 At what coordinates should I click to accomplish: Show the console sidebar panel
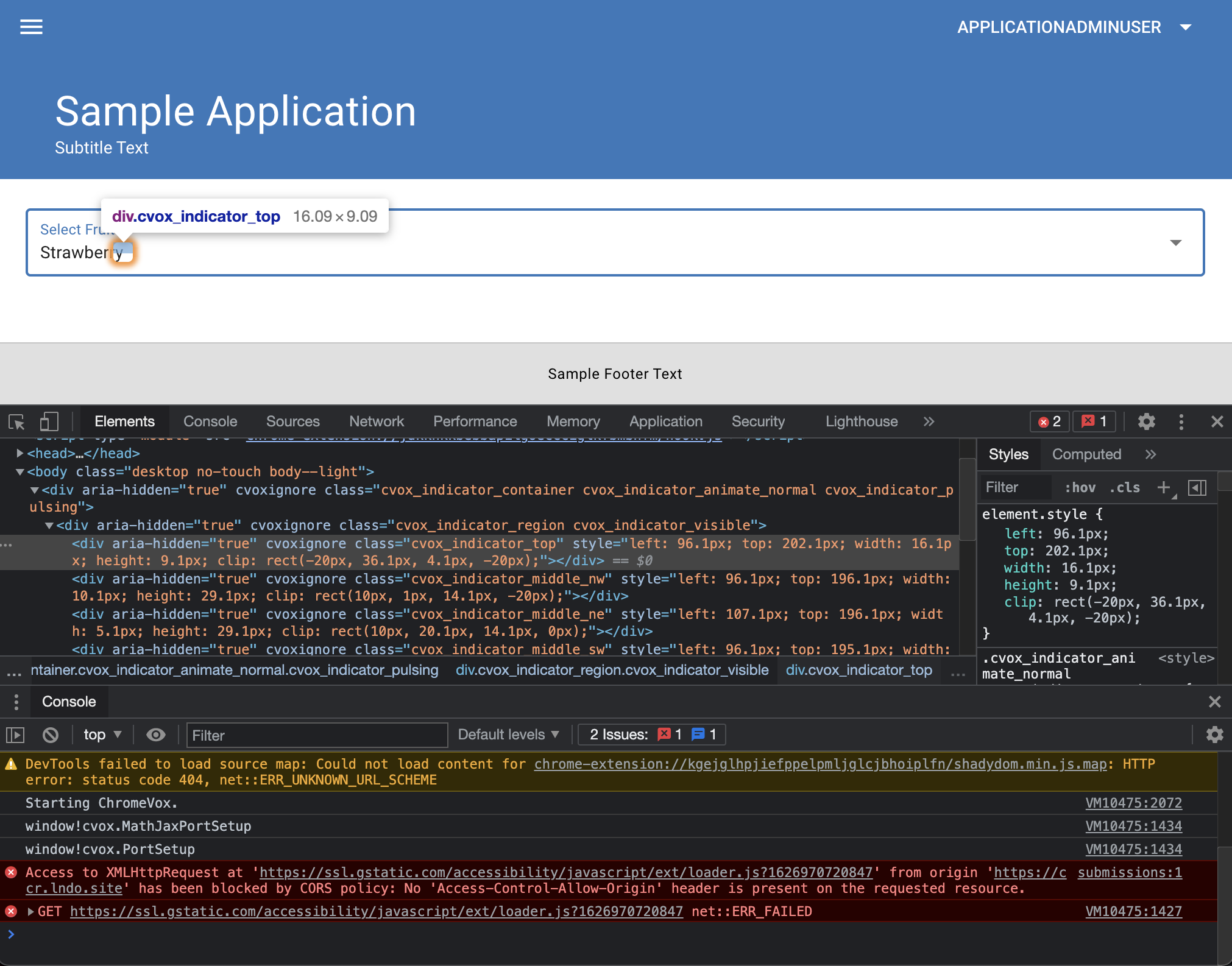pyautogui.click(x=15, y=735)
